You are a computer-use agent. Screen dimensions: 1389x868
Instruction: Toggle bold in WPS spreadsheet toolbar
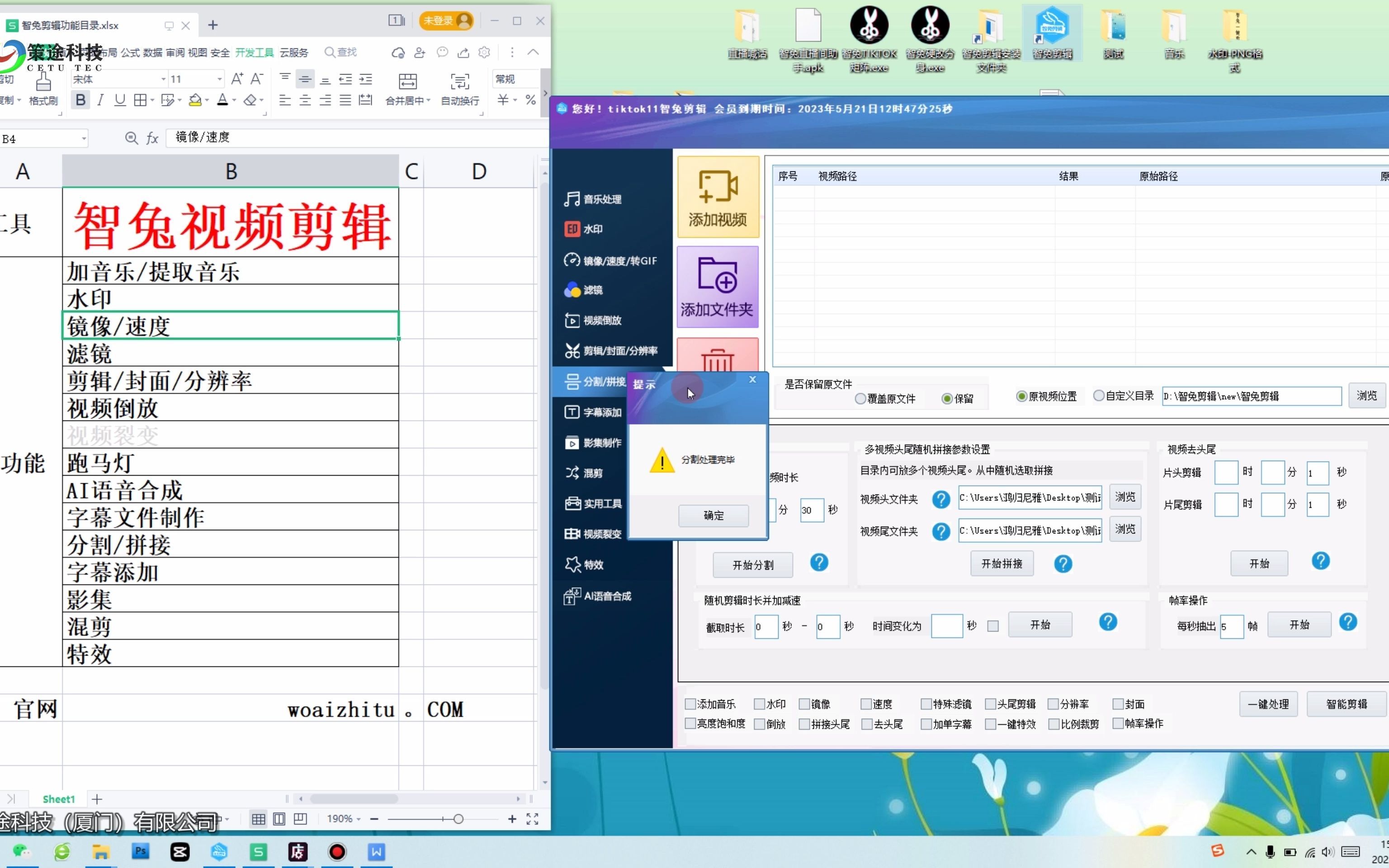80,100
